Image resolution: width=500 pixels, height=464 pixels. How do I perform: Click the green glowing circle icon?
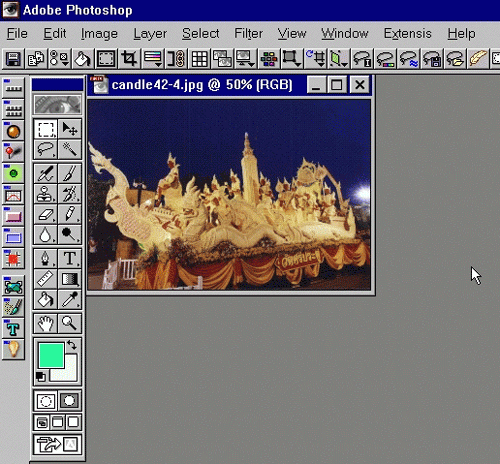click(13, 173)
